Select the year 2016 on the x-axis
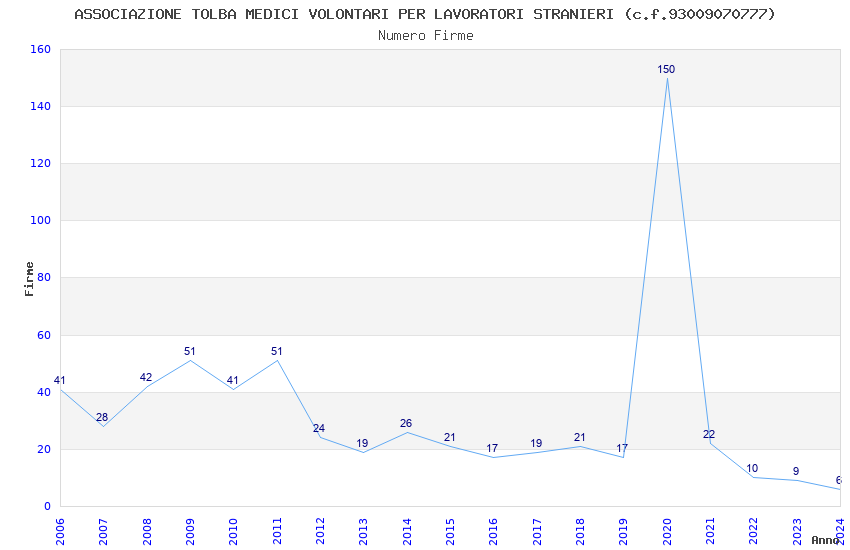The height and width of the screenshot is (550, 850). (494, 532)
